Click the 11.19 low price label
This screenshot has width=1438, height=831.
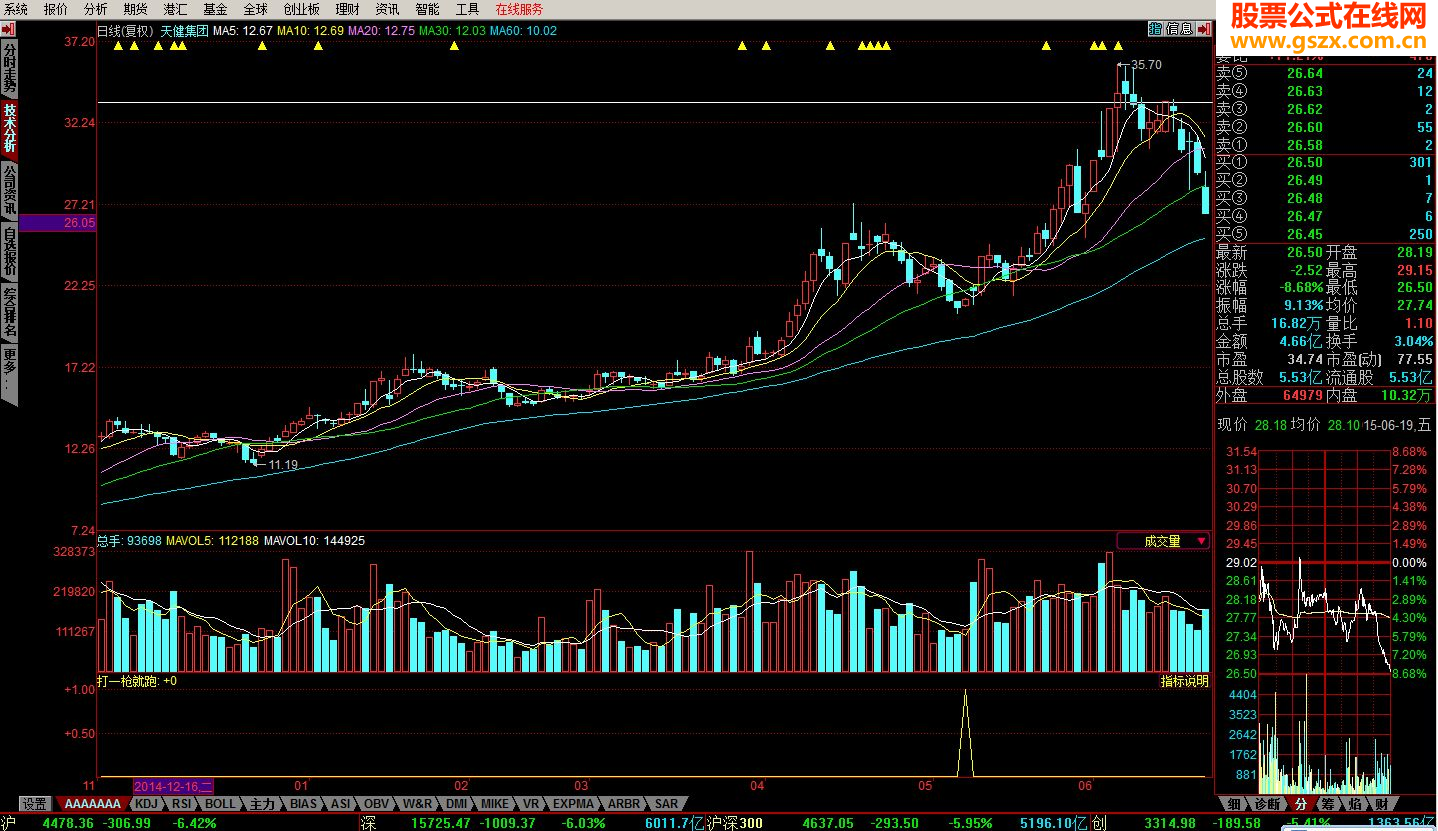point(283,465)
